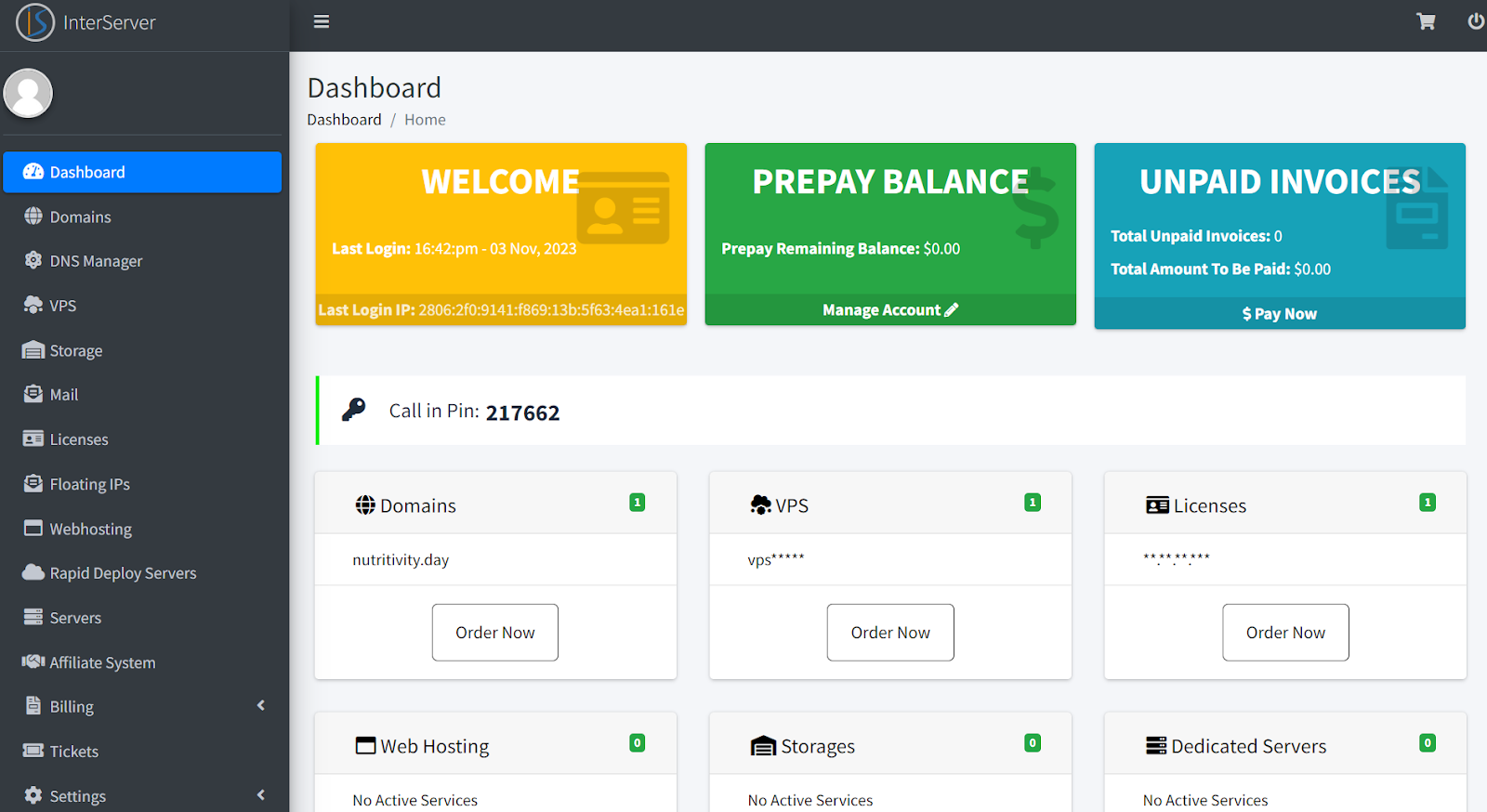Click the Web Hosting count badge
The height and width of the screenshot is (812, 1487).
click(x=638, y=743)
